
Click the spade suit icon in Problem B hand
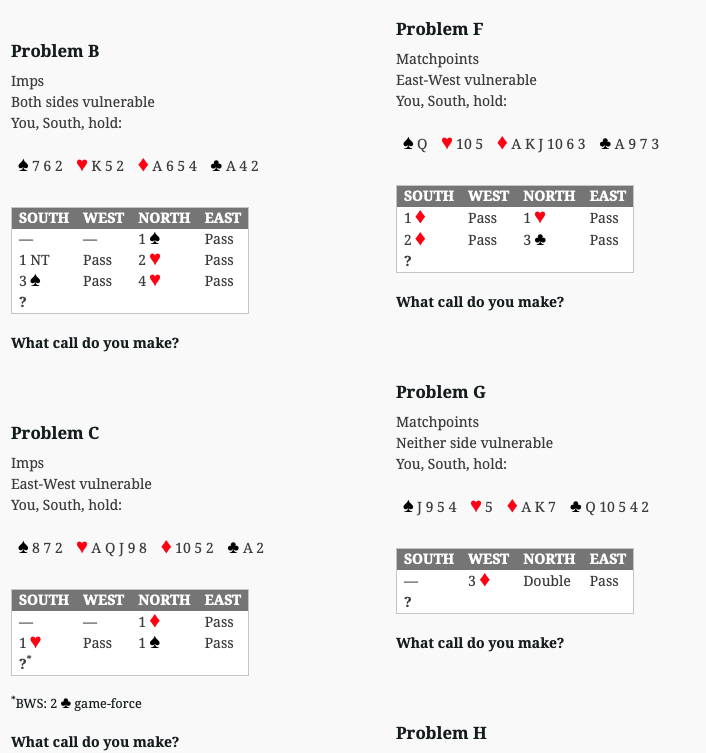23,166
